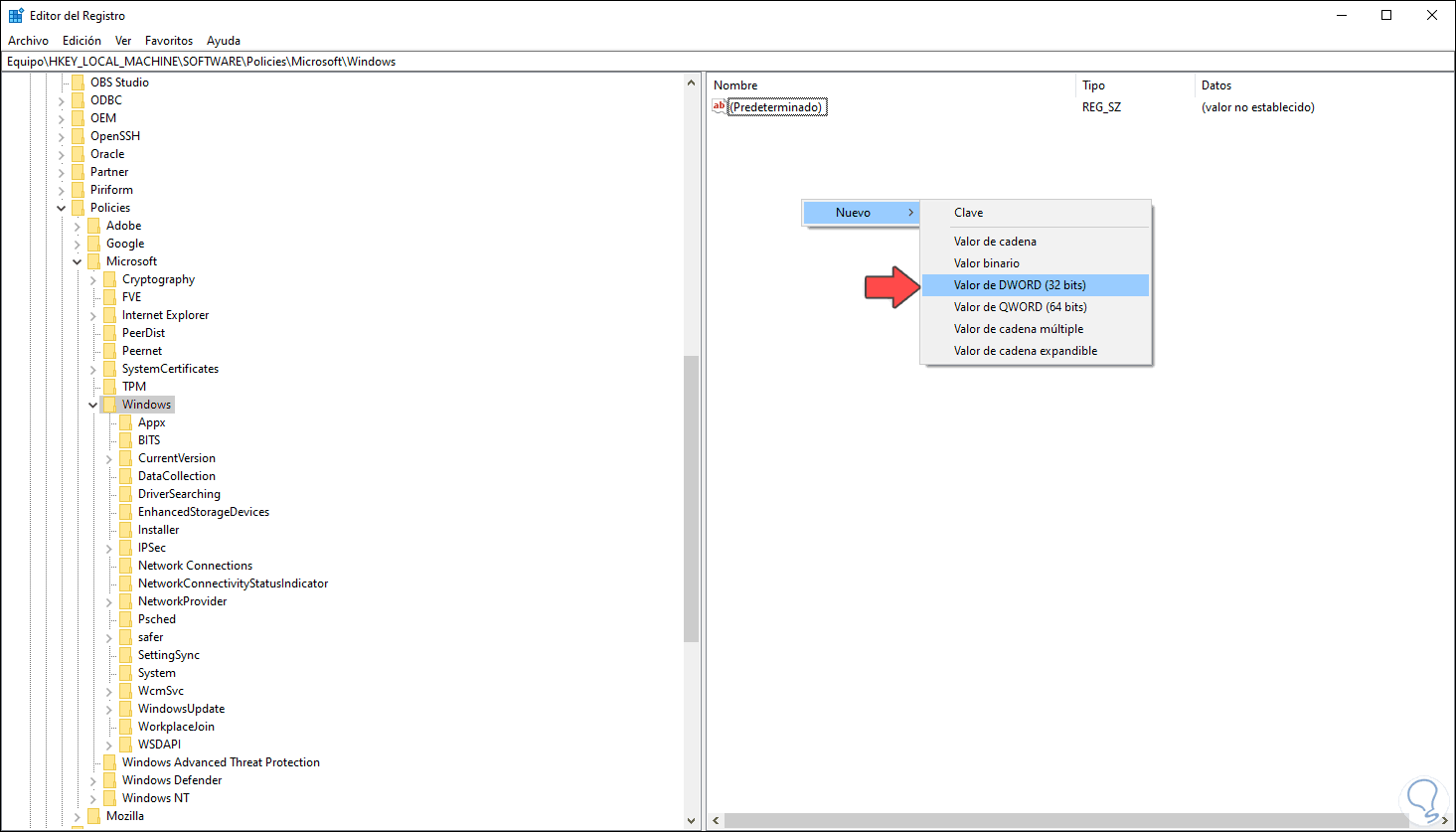The width and height of the screenshot is (1456, 832).
Task: Click the (Predeterminado) string value icon
Action: (720, 106)
